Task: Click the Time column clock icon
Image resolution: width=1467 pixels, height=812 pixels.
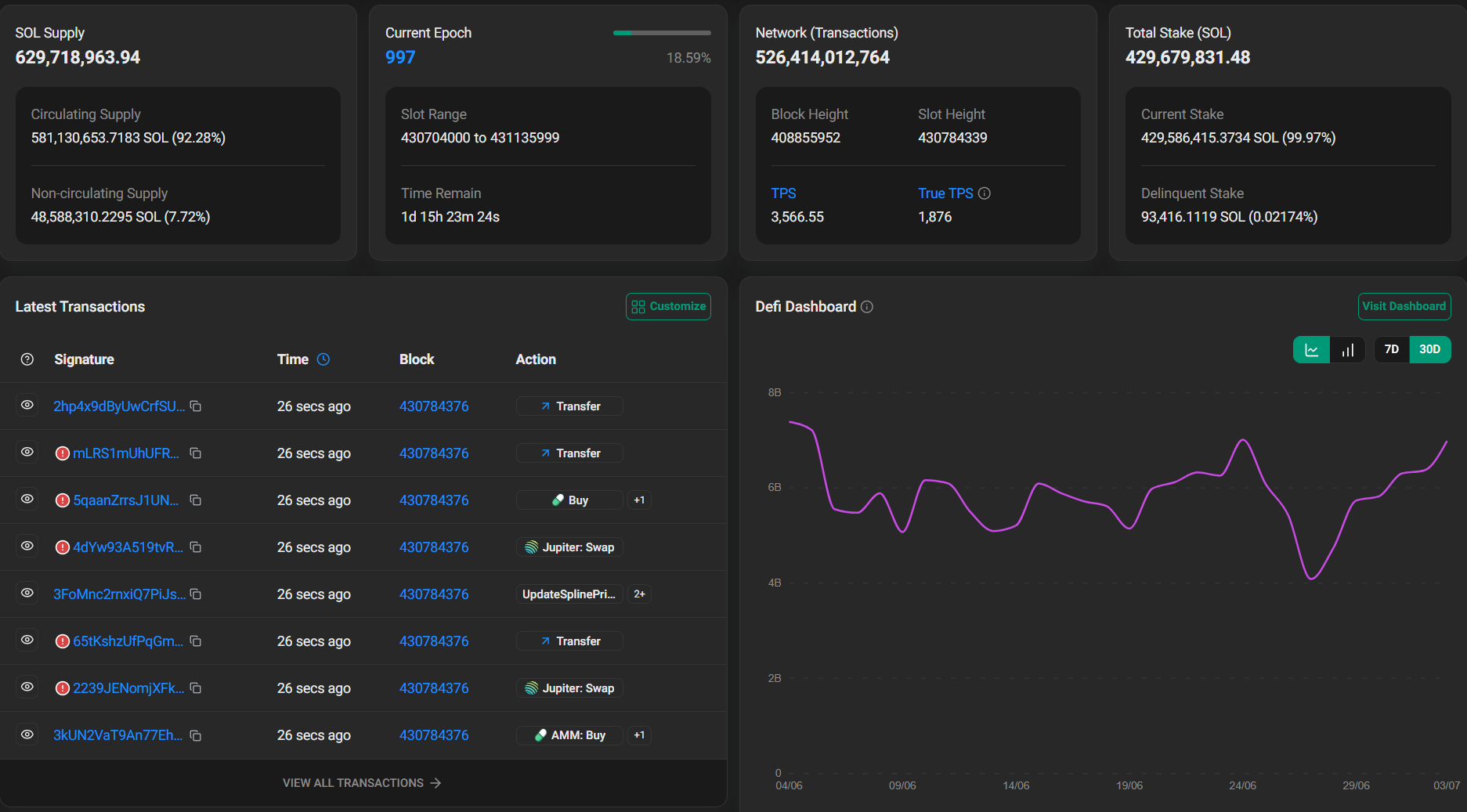Action: (323, 359)
